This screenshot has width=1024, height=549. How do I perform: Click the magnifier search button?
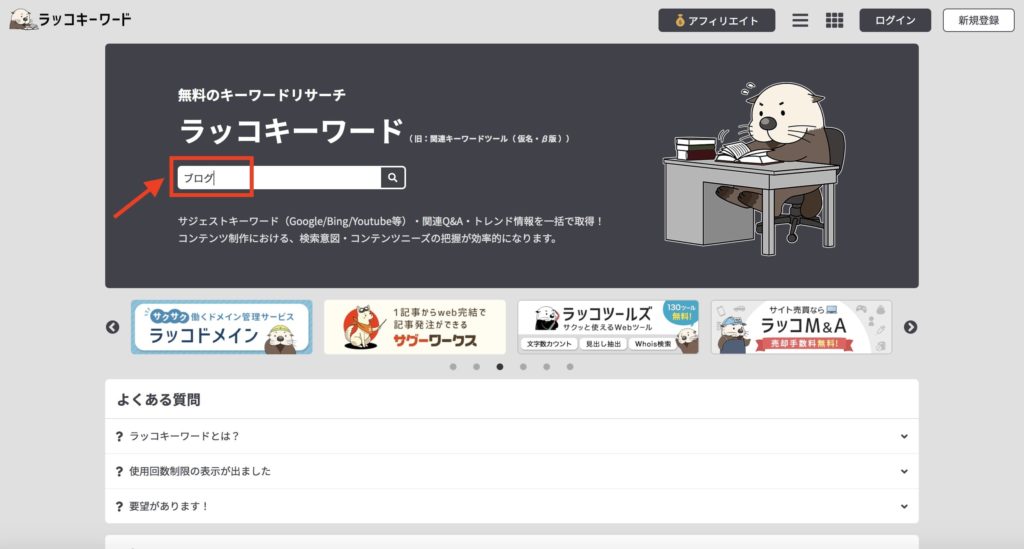(392, 178)
